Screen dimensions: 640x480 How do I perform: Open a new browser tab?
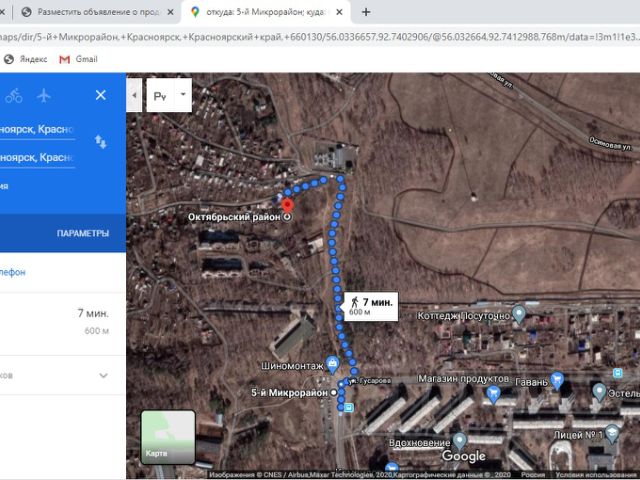[366, 12]
